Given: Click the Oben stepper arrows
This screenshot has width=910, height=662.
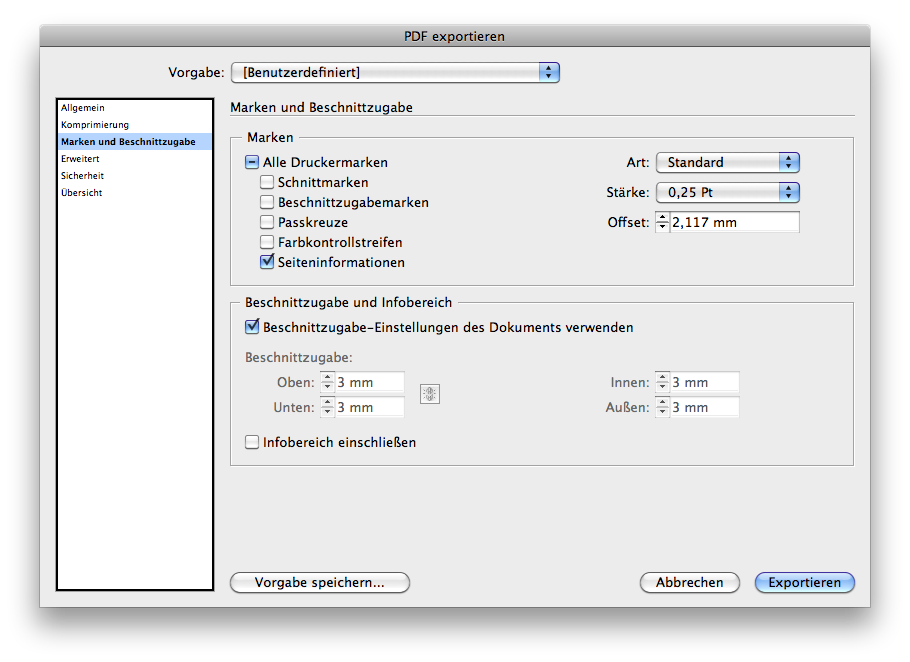Looking at the screenshot, I should point(327,382).
